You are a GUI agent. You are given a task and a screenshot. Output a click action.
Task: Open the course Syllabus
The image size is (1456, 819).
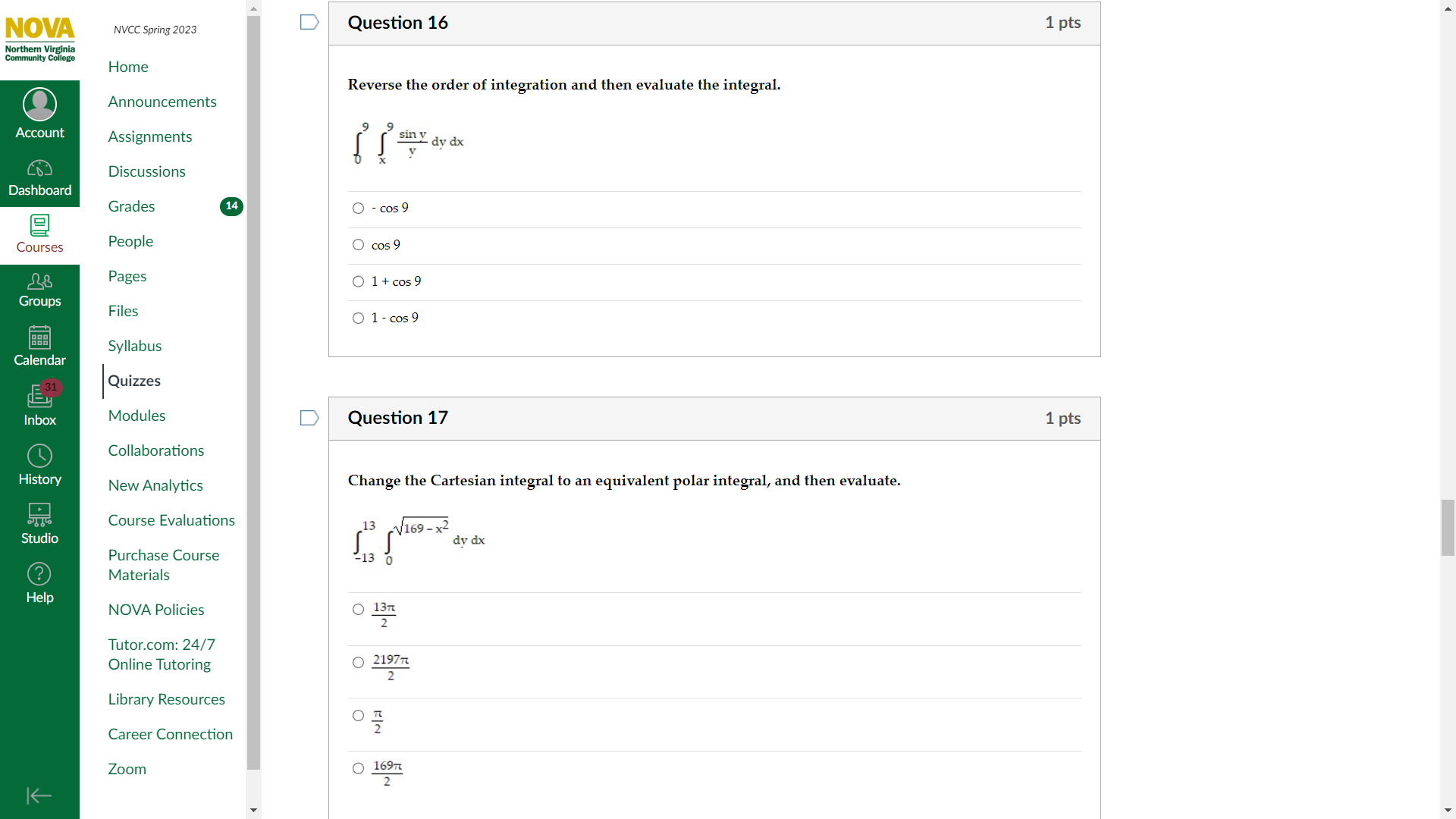pos(135,345)
